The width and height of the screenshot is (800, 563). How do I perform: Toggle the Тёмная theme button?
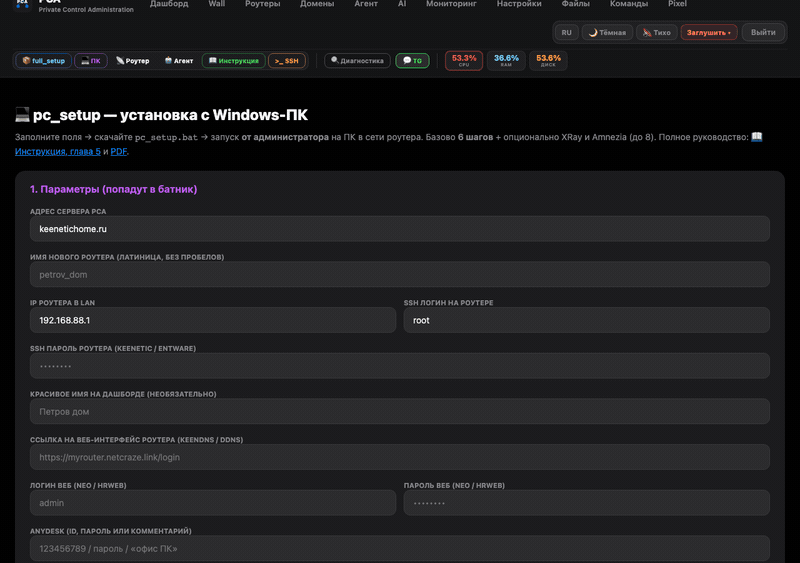[x=607, y=32]
